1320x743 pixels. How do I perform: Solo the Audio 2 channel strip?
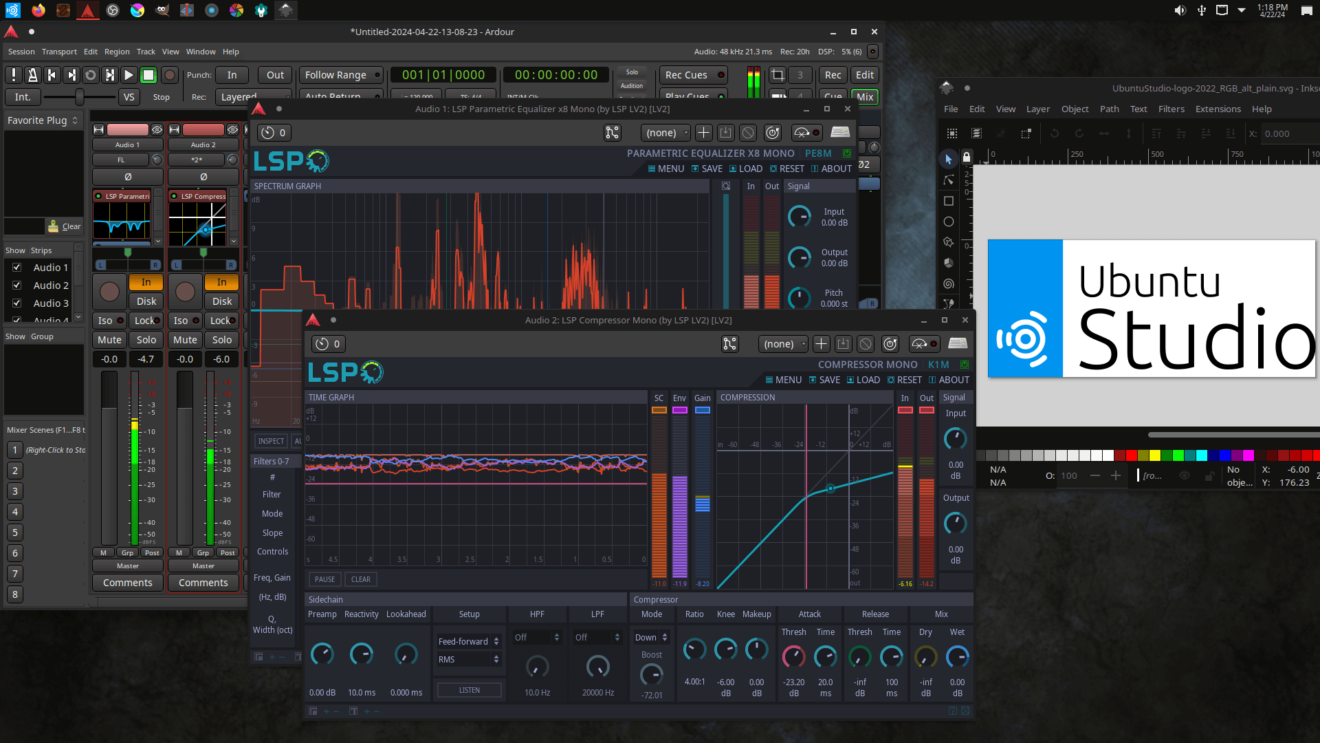(222, 339)
